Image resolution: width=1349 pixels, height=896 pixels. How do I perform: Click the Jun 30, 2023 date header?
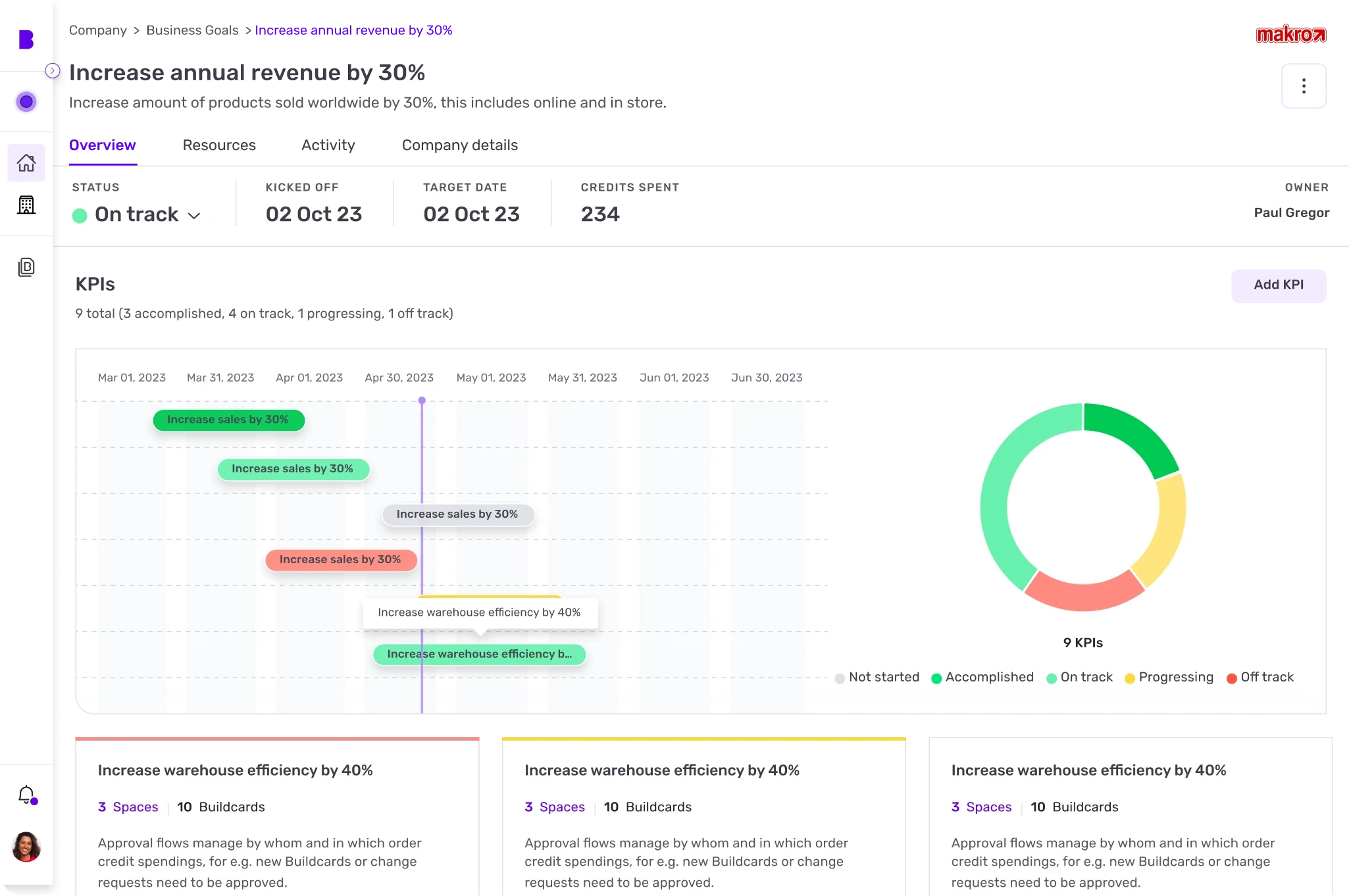[x=767, y=378]
